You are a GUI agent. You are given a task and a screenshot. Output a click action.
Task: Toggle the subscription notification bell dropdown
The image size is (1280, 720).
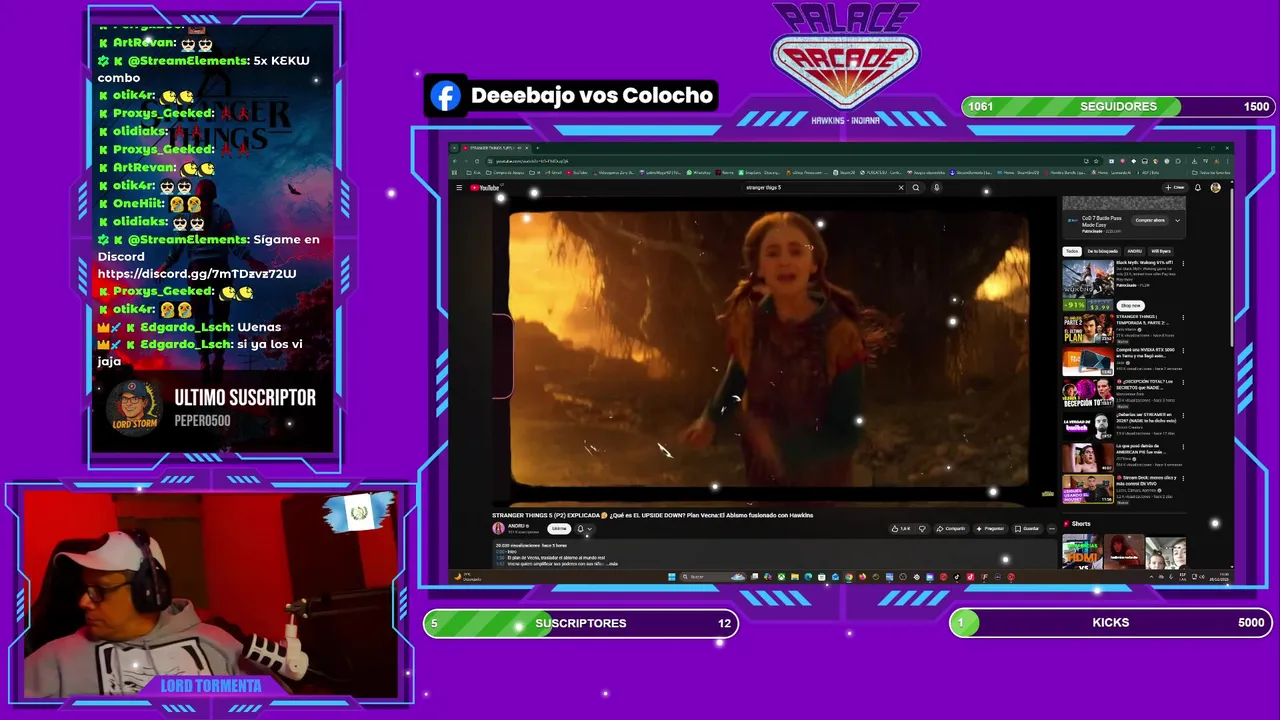pos(584,529)
